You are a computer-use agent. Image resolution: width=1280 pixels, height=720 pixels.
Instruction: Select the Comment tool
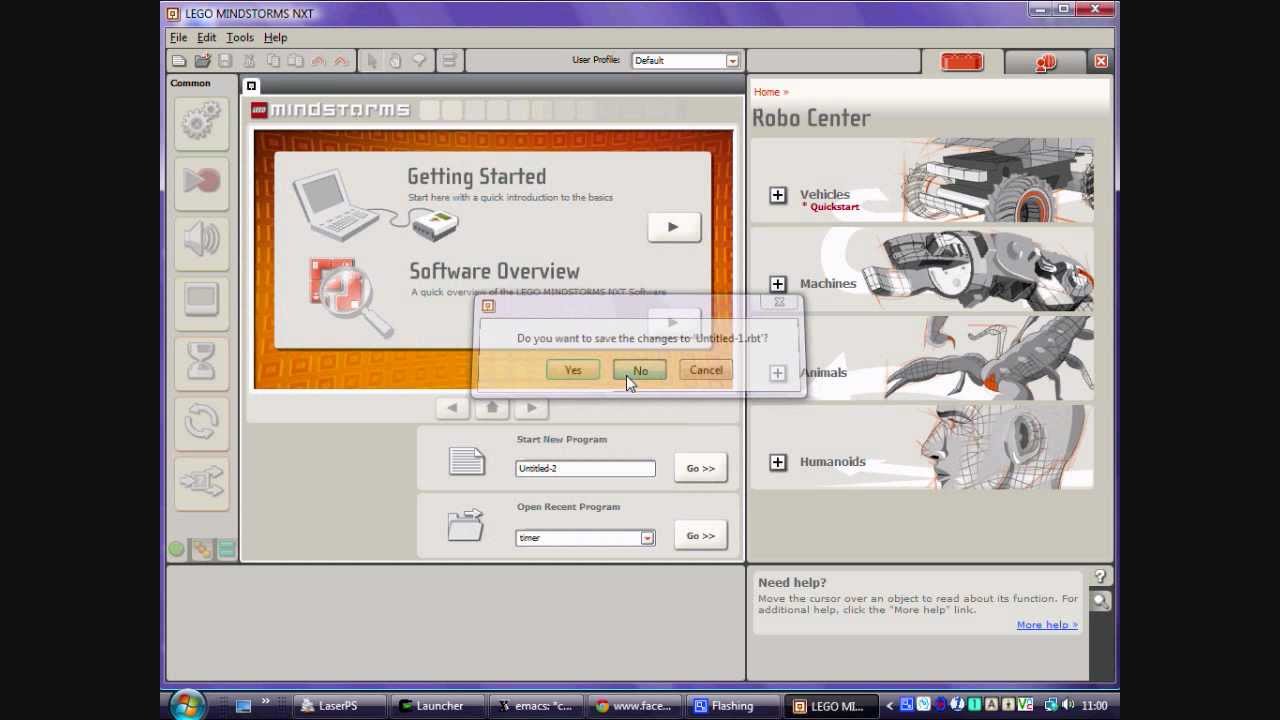419,61
